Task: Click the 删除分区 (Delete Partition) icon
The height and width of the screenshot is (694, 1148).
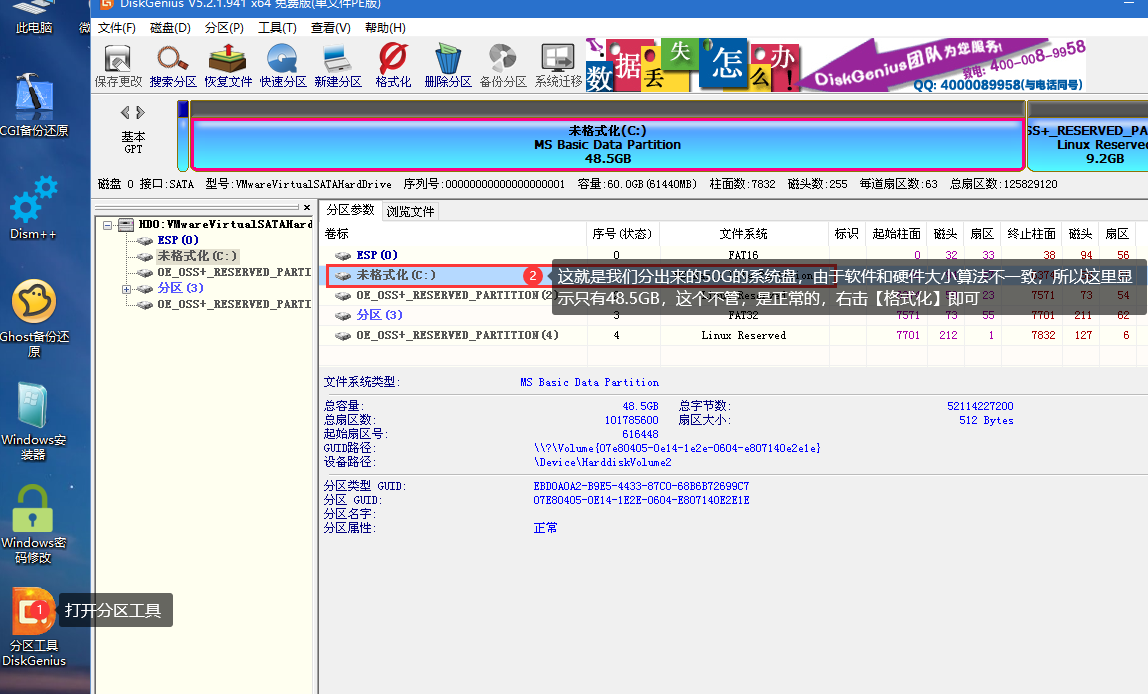Action: [x=448, y=64]
